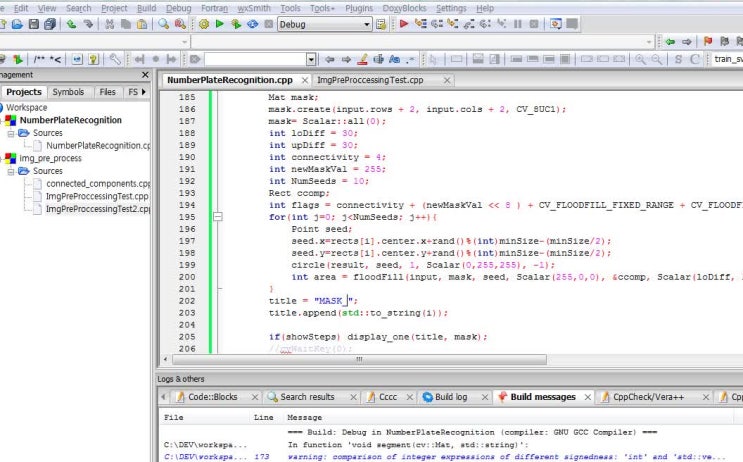Screen dimensions: 743x462
Task: Open the Plugins menu
Action: point(359,8)
